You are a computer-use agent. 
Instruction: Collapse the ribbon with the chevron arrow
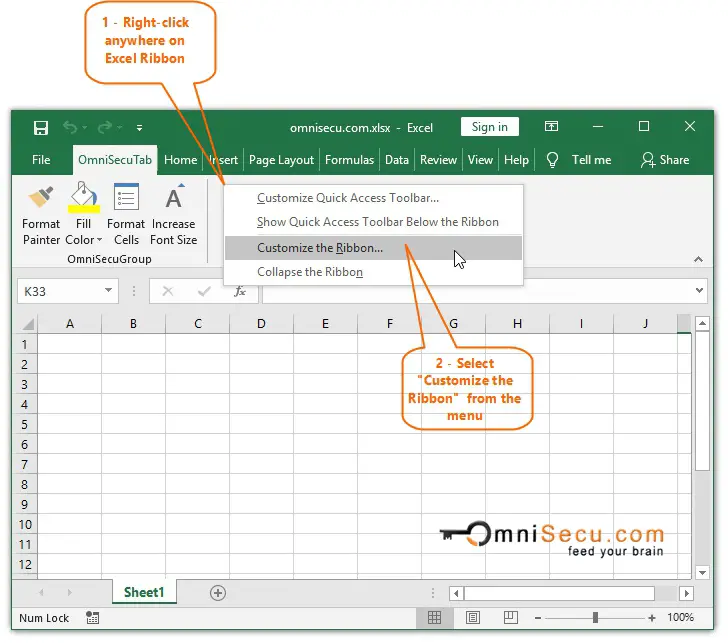coord(698,259)
